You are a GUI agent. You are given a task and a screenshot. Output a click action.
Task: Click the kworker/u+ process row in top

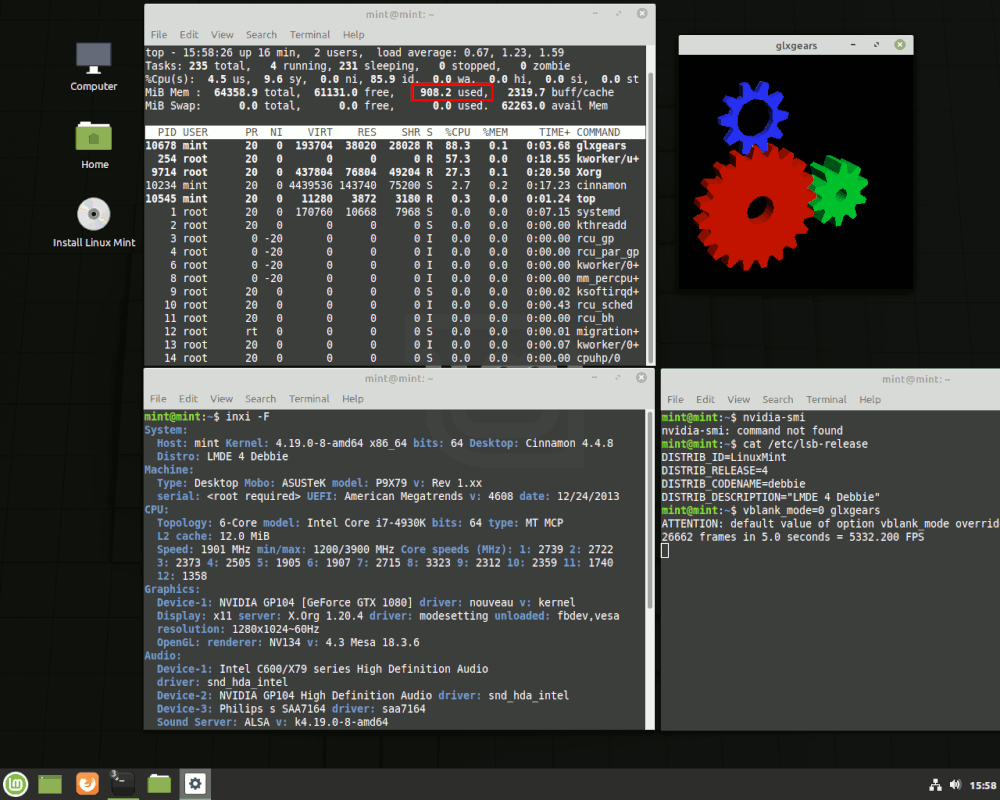(x=395, y=159)
